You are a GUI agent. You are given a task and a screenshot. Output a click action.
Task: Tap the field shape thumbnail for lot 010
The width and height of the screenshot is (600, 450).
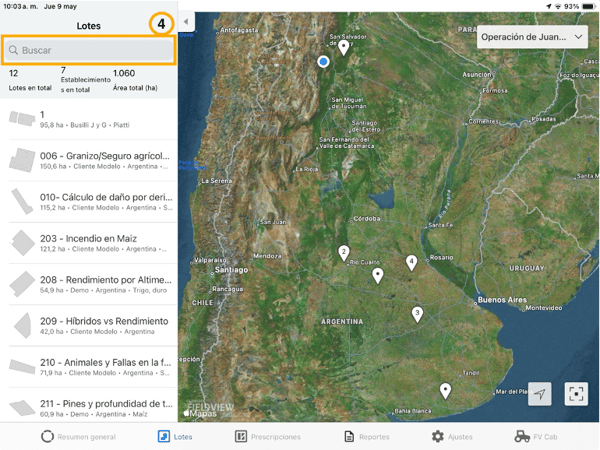point(22,201)
